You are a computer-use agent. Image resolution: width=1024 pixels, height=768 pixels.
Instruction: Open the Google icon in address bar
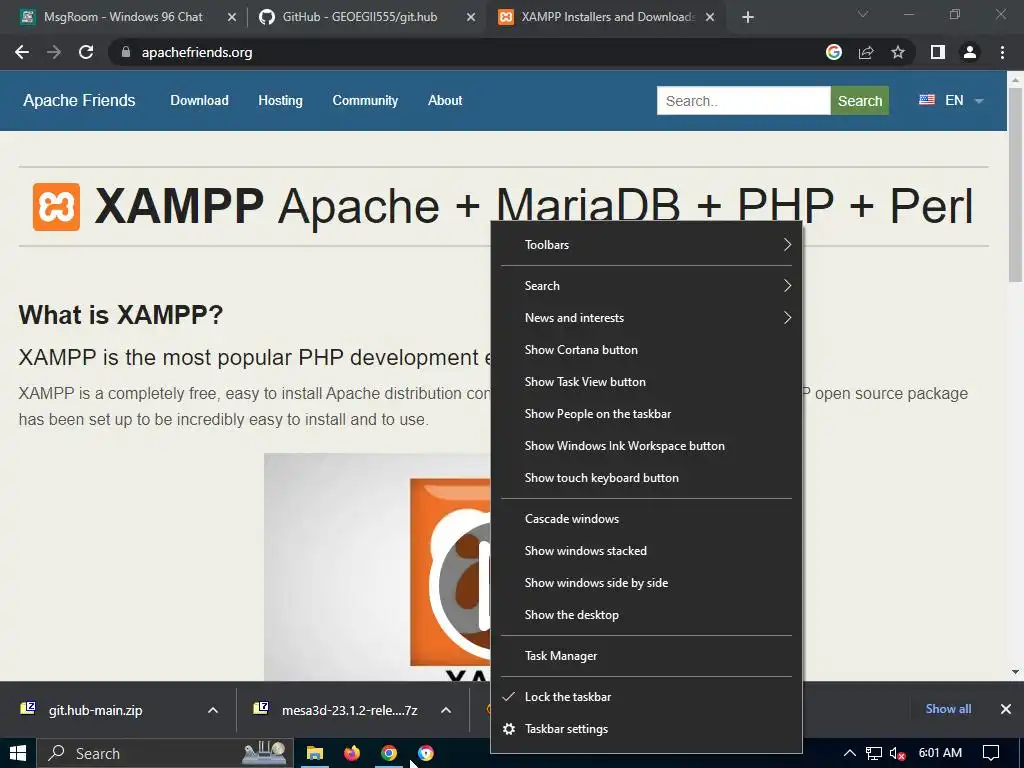point(834,52)
